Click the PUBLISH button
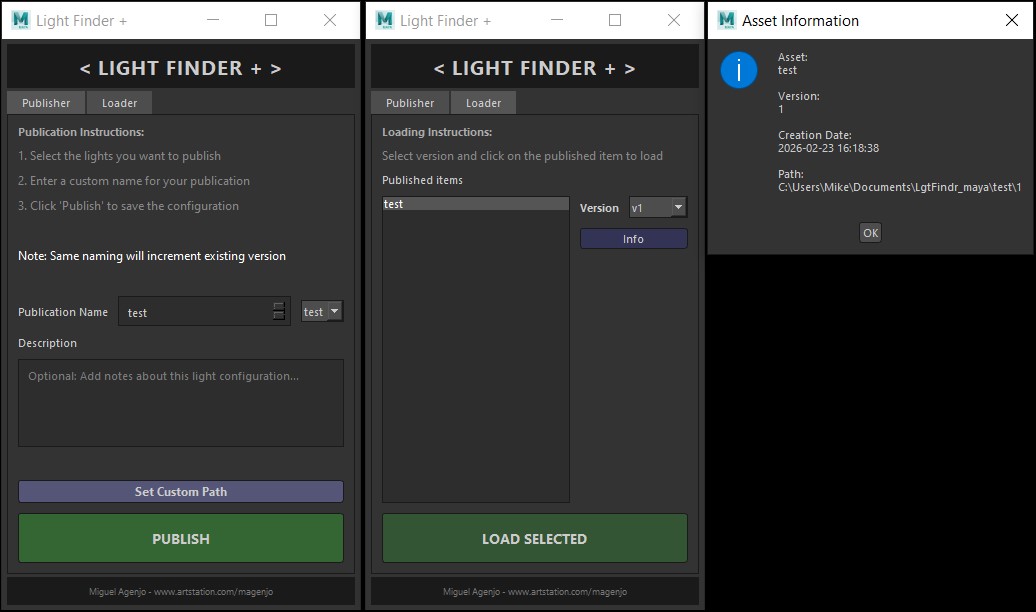 (180, 538)
